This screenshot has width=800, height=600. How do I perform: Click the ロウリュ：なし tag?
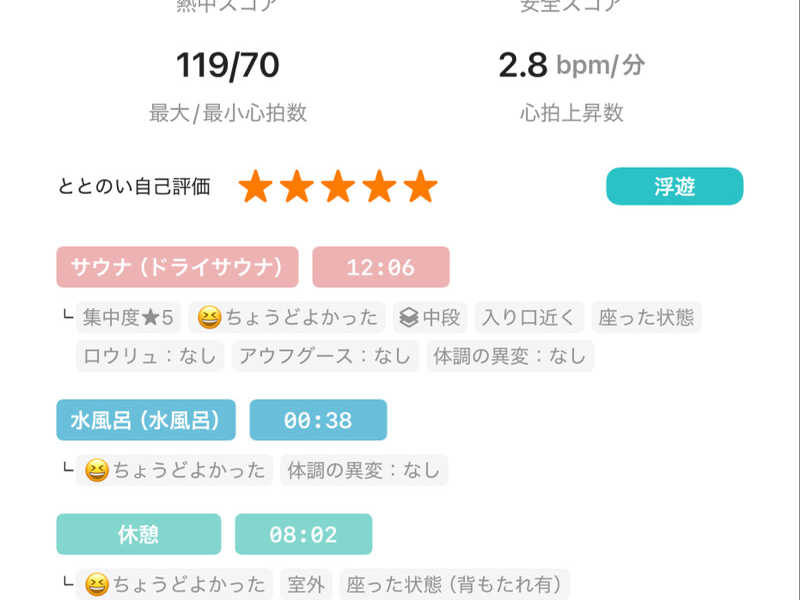[149, 356]
